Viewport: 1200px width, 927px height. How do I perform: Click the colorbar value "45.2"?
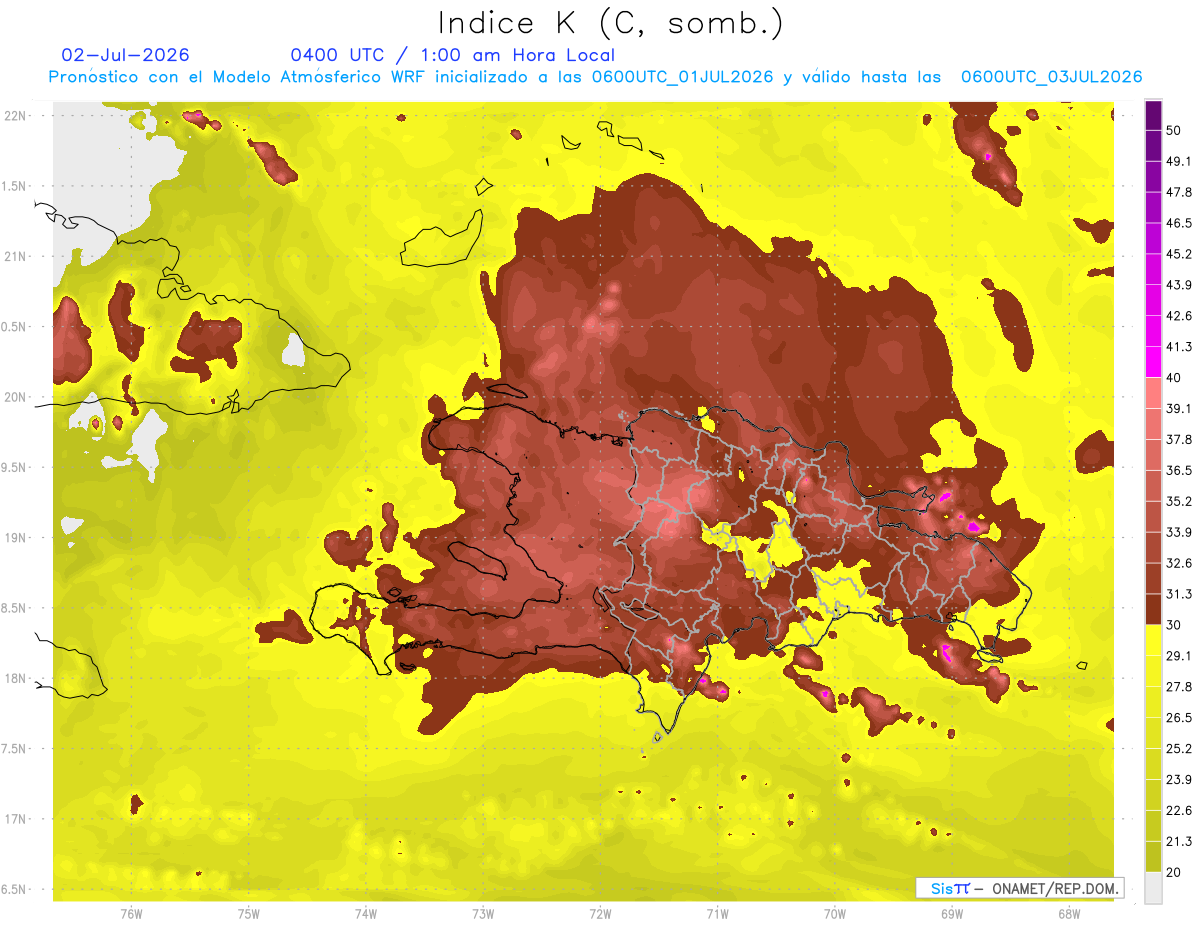(1179, 255)
